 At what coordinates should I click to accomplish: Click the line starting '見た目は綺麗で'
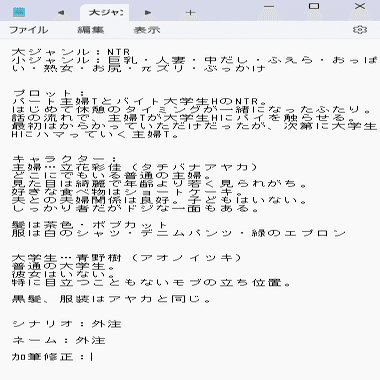click(160, 184)
